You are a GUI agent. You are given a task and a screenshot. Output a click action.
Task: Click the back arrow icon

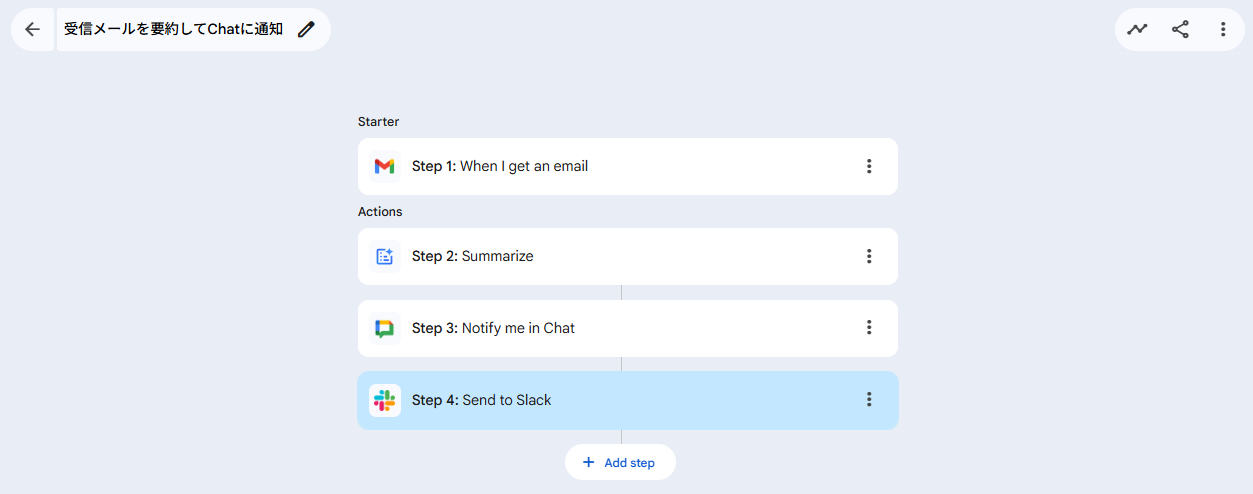tap(33, 29)
